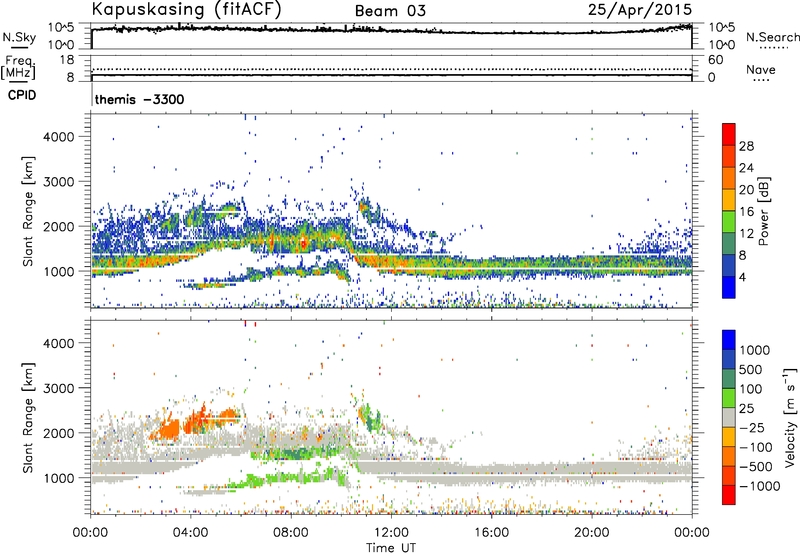Click 'Slant Range [km]' label on power panel
Screen dimensions: 800x554
pyautogui.click(x=28, y=211)
